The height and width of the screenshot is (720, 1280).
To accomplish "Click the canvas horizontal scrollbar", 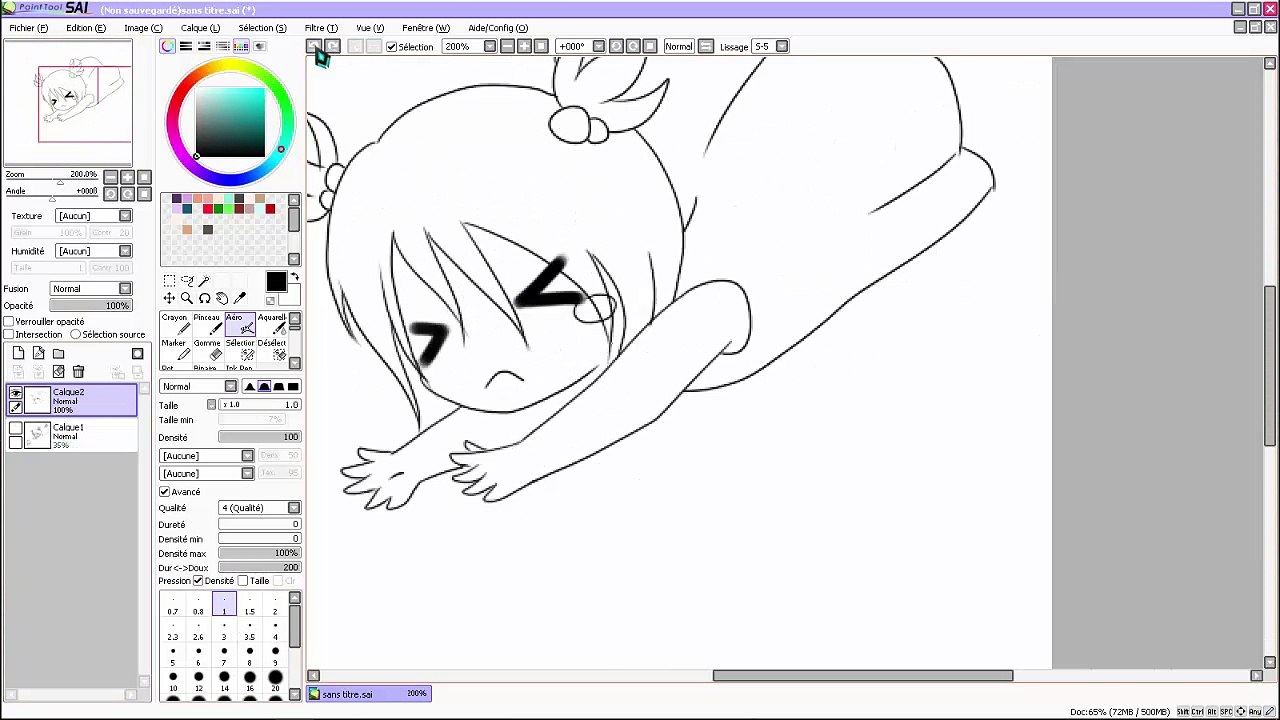I will click(x=863, y=676).
